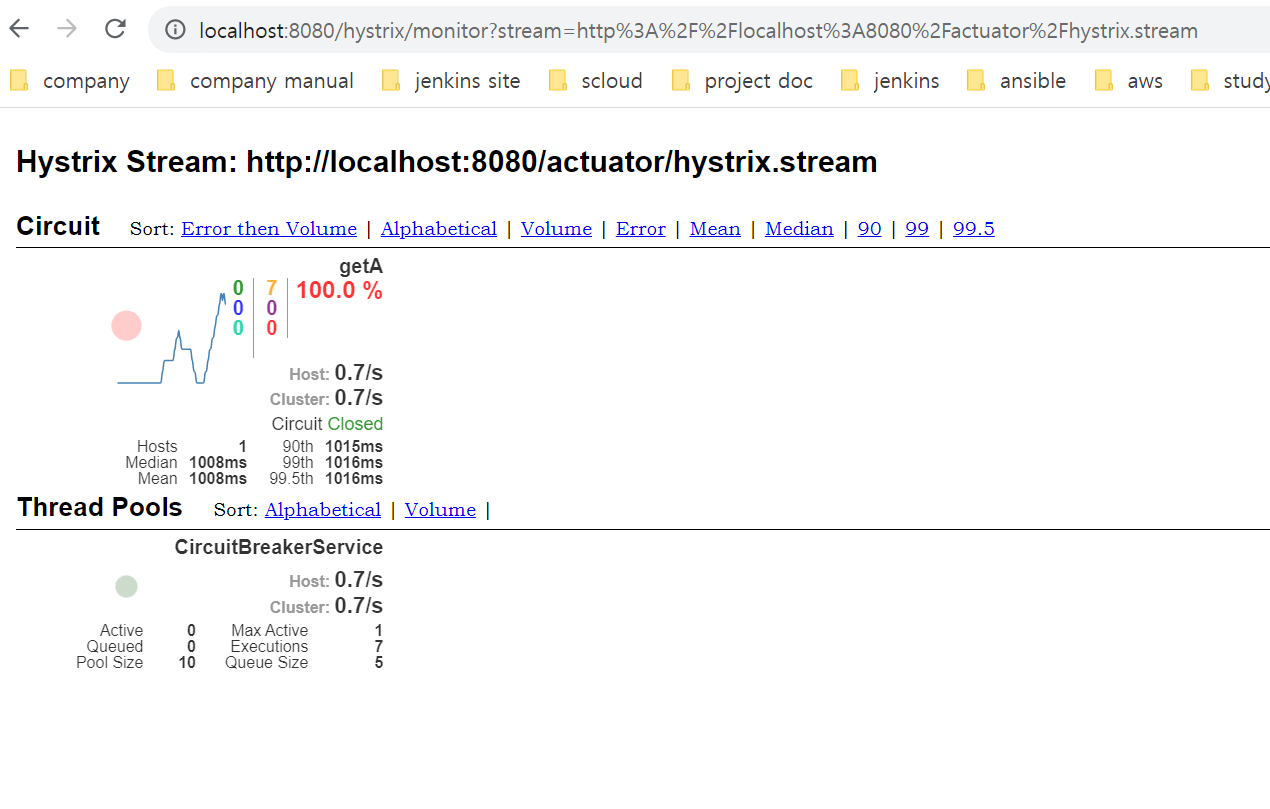1270x809 pixels.
Task: Click the browser forward arrow
Action: pyautogui.click(x=67, y=29)
